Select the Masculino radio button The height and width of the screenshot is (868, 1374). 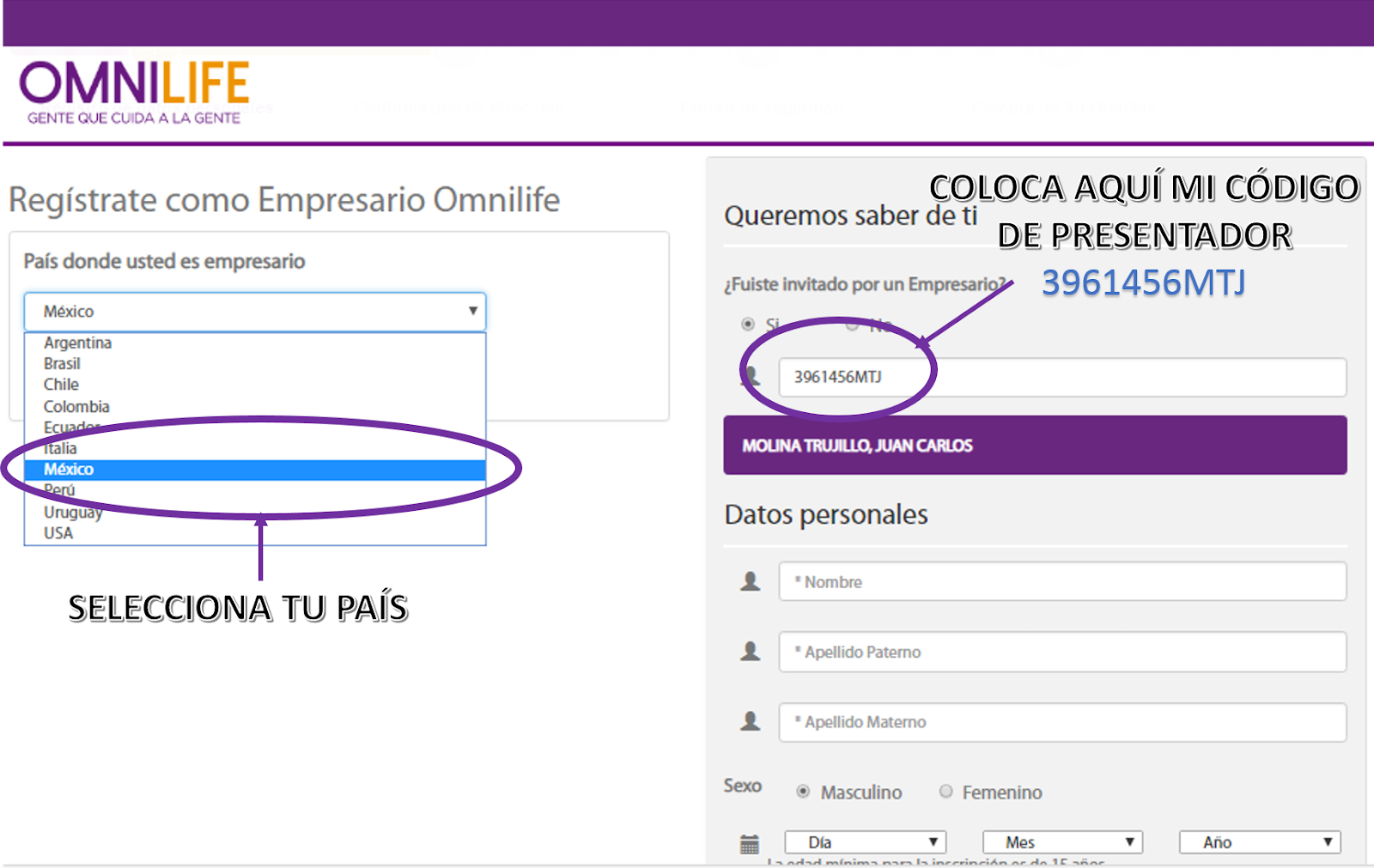click(803, 792)
